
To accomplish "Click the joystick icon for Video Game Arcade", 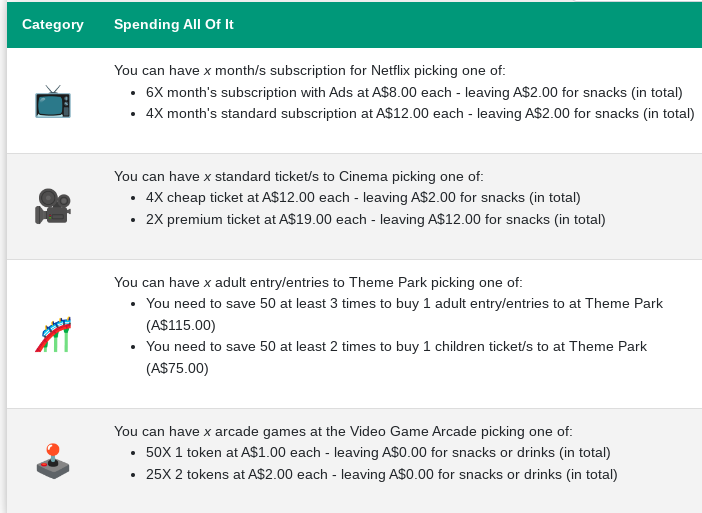I will point(52,460).
